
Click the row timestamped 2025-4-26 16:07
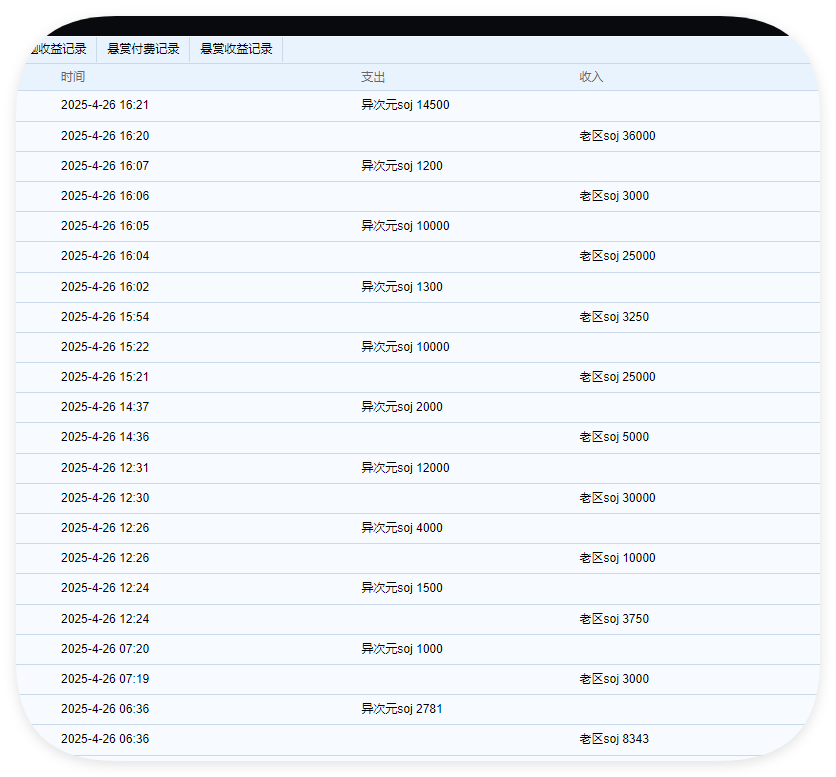click(x=105, y=166)
